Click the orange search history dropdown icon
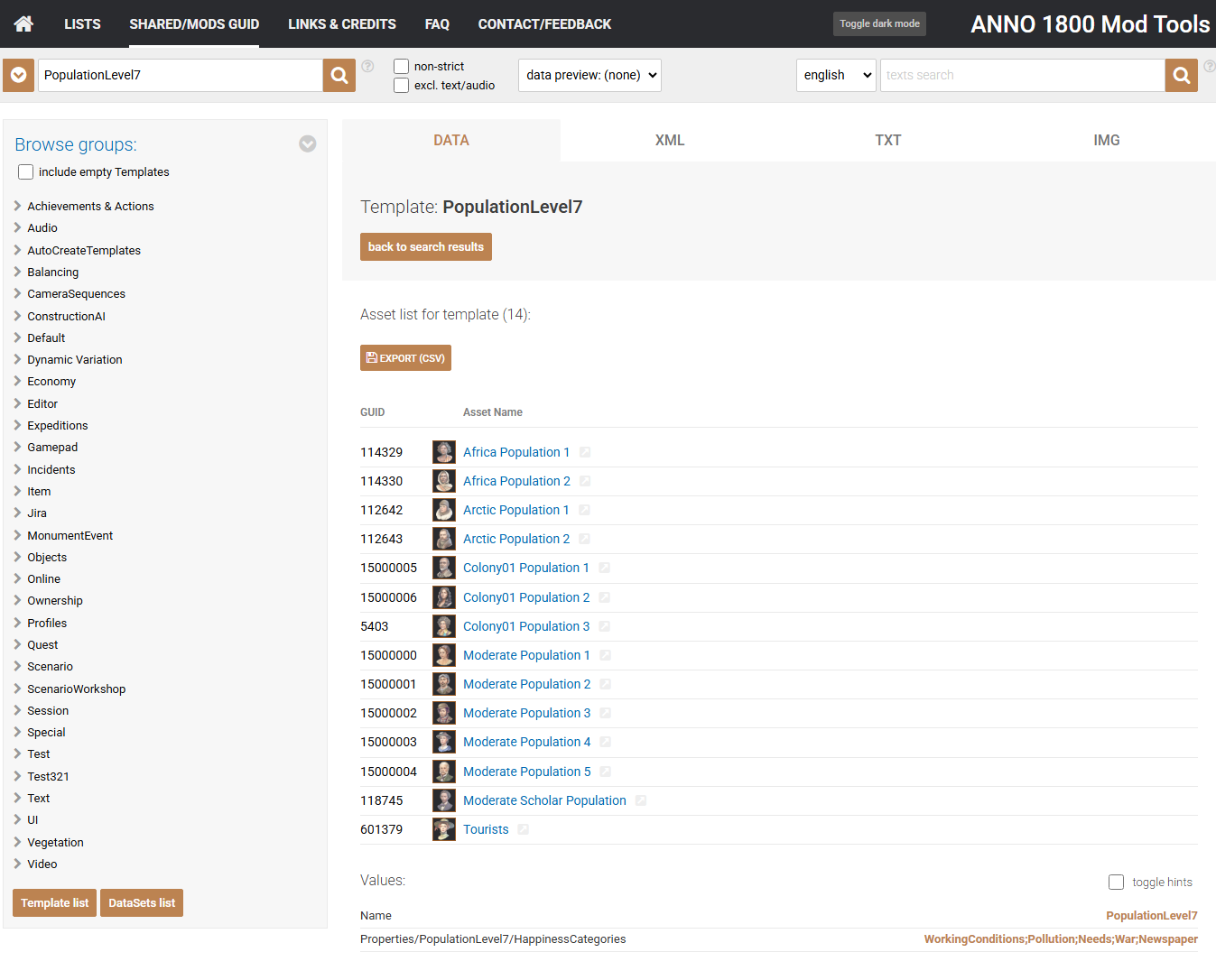1216x980 pixels. pyautogui.click(x=18, y=76)
